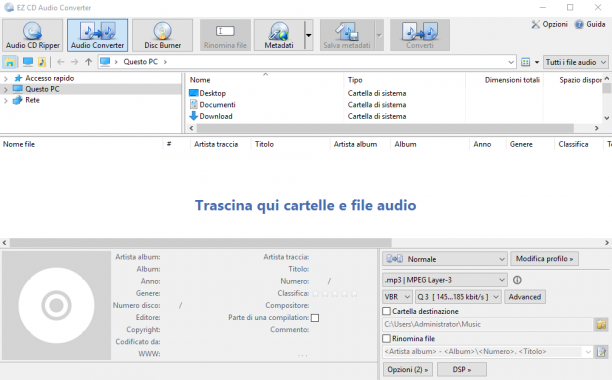Expand the Rete tree node

[5, 100]
